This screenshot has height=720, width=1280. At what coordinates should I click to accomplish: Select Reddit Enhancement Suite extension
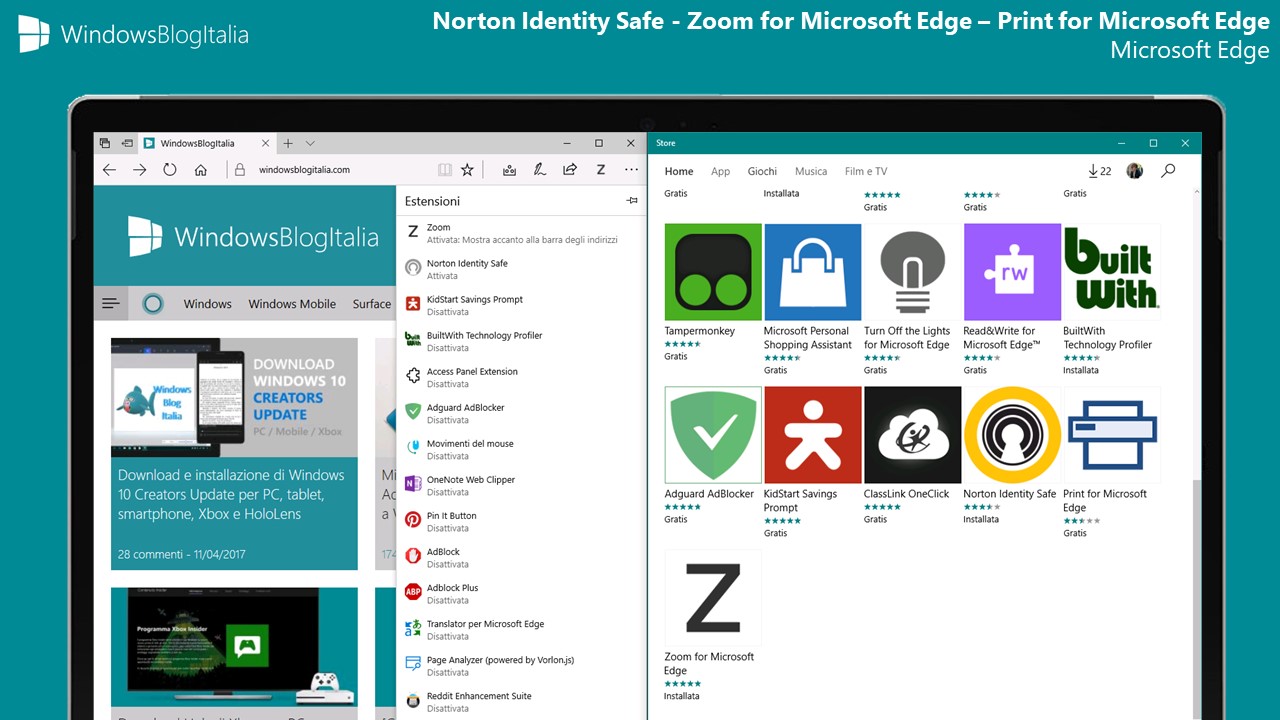520,702
